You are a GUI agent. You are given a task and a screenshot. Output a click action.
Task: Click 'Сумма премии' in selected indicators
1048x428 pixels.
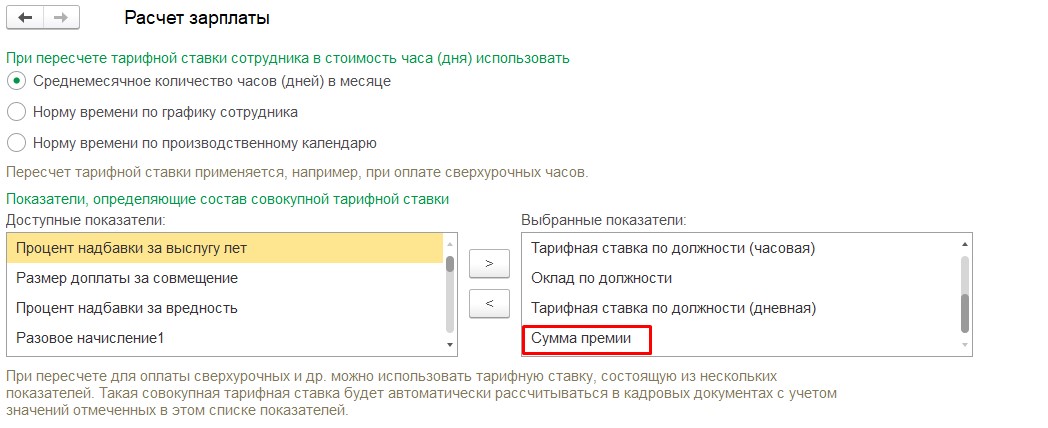tap(581, 339)
